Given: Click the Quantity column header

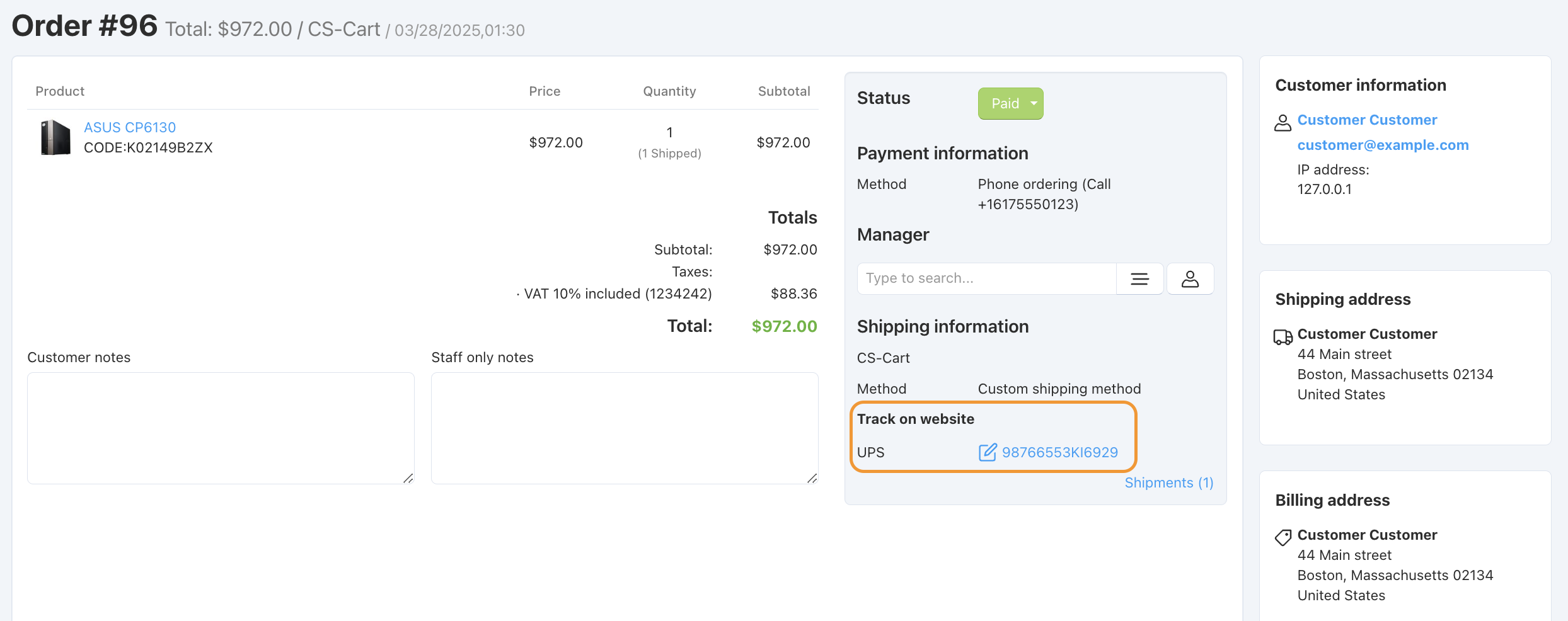Looking at the screenshot, I should coord(669,91).
